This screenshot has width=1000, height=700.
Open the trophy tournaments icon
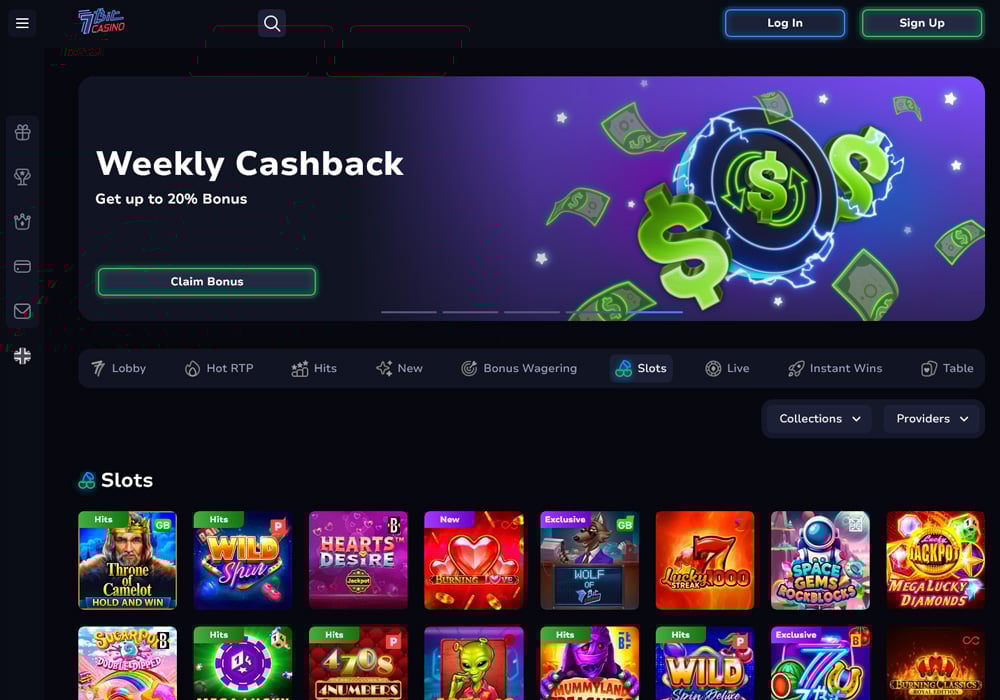pyautogui.click(x=22, y=177)
